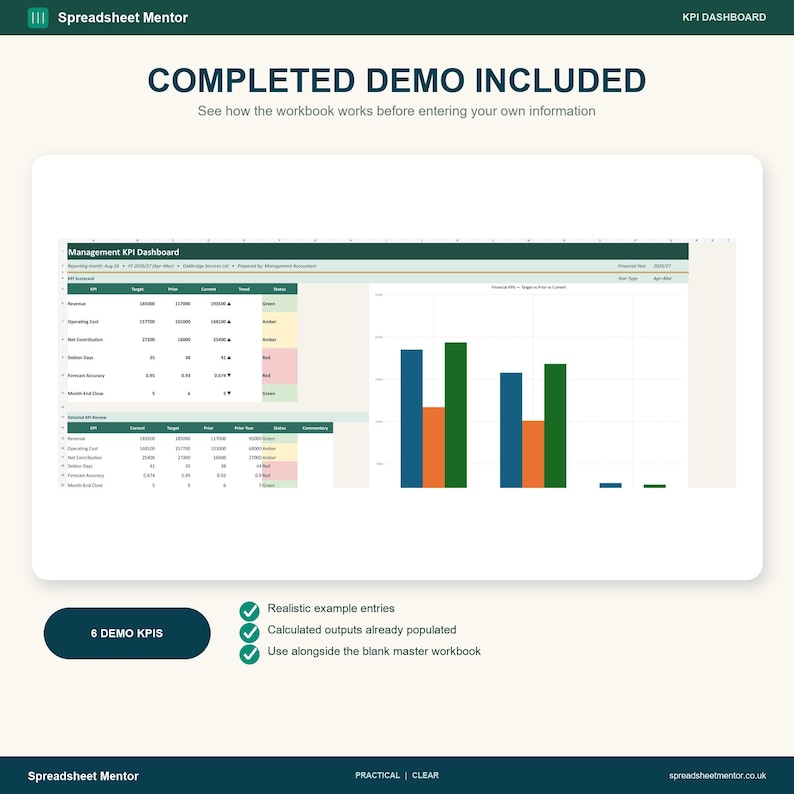Click the chart title Financial KPIs Target vs Prior vs Current
Image resolution: width=794 pixels, height=794 pixels.
[x=529, y=287]
